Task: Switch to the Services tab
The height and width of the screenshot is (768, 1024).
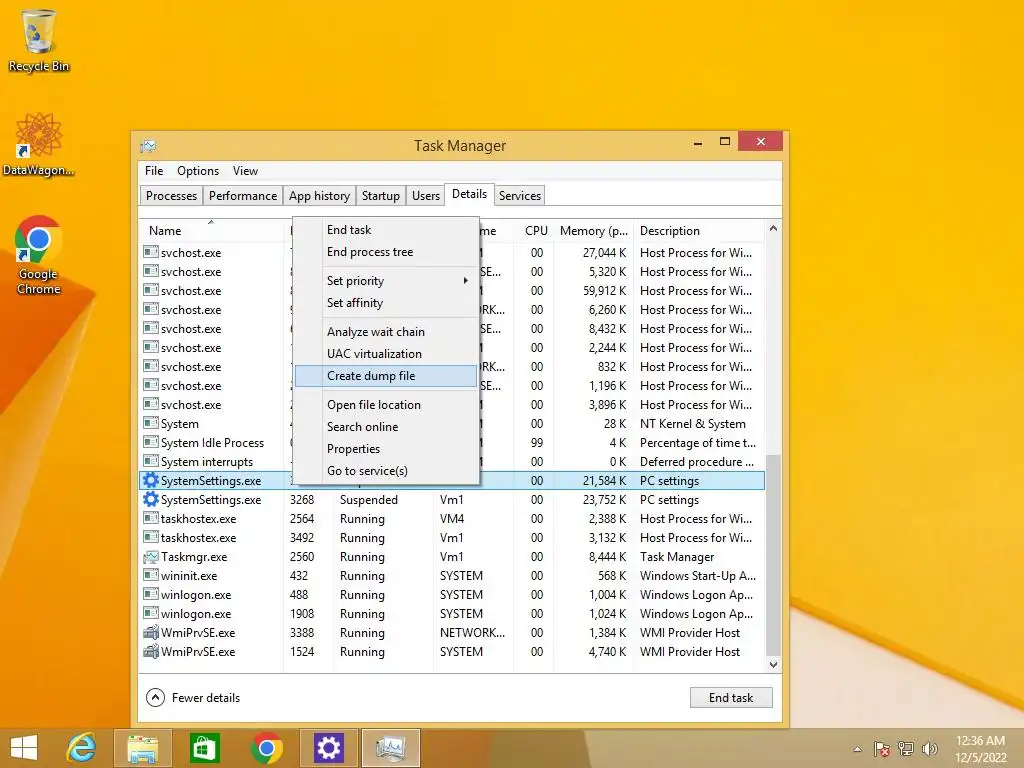Action: tap(520, 196)
